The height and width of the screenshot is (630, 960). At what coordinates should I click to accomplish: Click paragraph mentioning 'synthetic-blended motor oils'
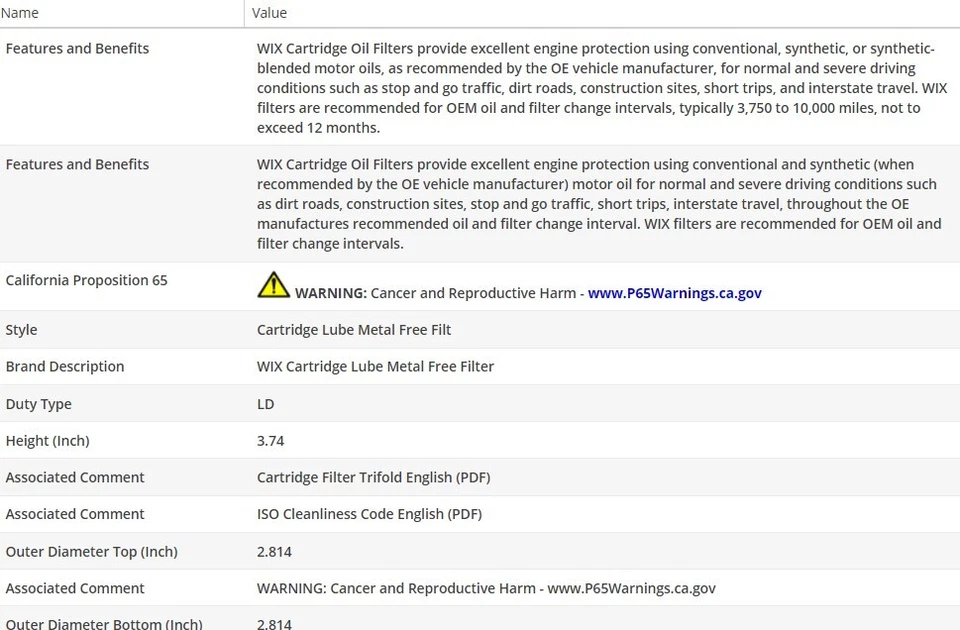pos(602,88)
